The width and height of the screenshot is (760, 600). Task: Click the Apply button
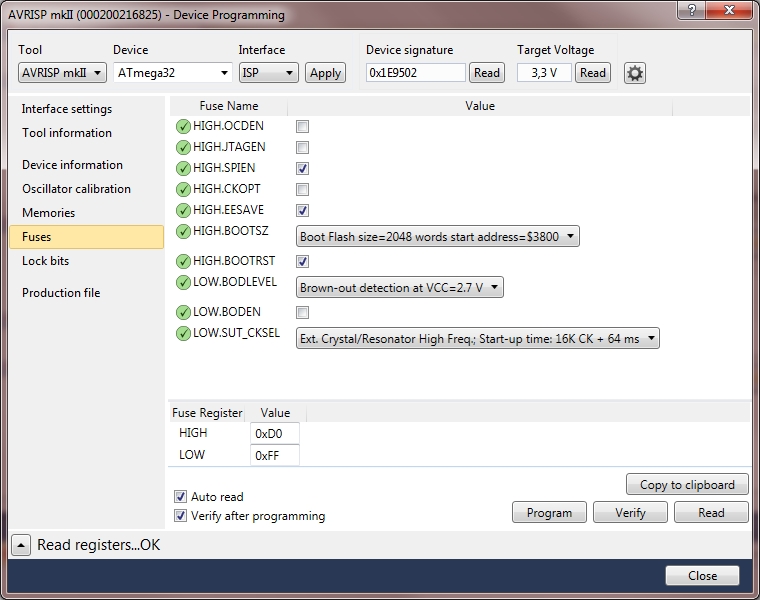(325, 73)
